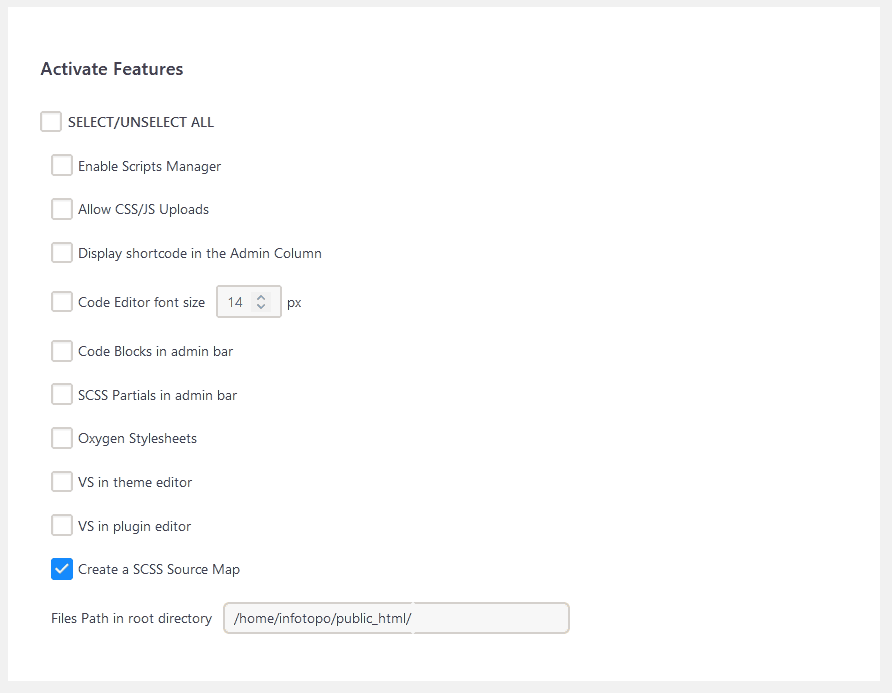Decrease font size with the down arrow
The height and width of the screenshot is (693, 892).
261,307
